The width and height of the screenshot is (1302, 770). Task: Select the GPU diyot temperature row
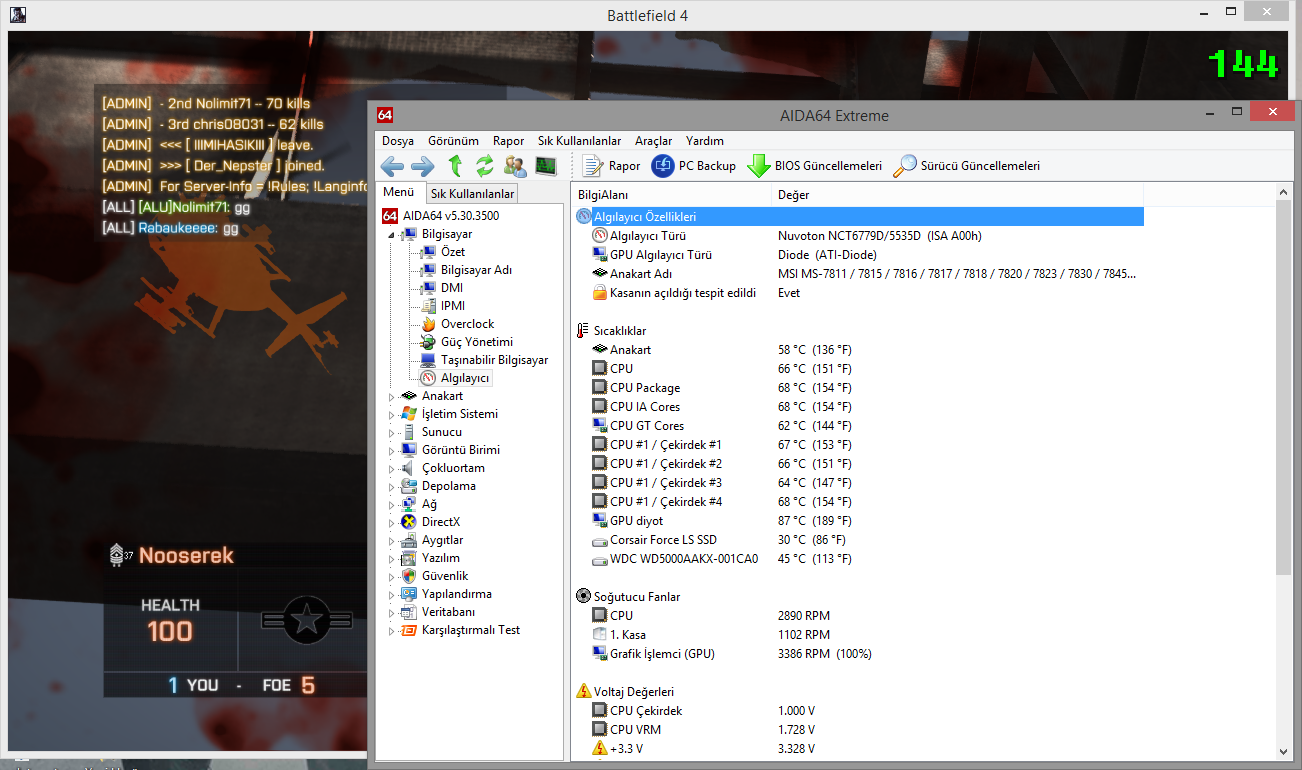tap(860, 521)
